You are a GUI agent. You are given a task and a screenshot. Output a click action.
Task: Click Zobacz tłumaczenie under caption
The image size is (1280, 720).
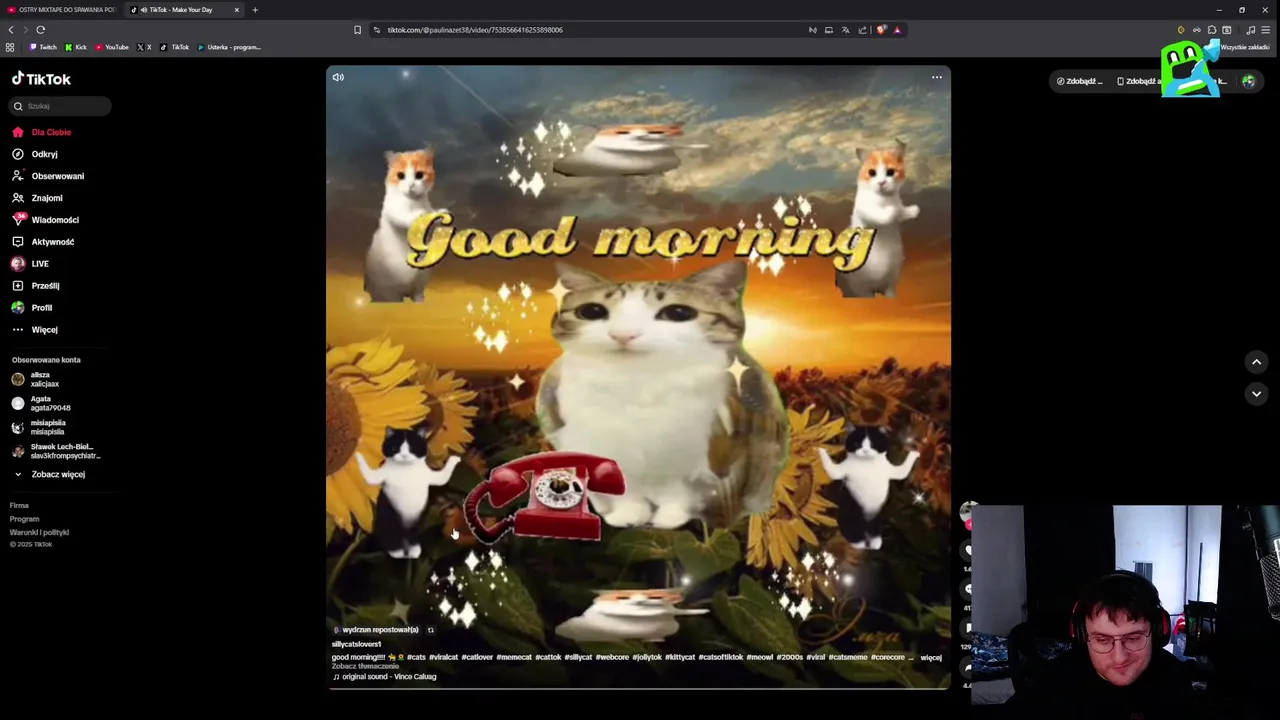[x=365, y=666]
